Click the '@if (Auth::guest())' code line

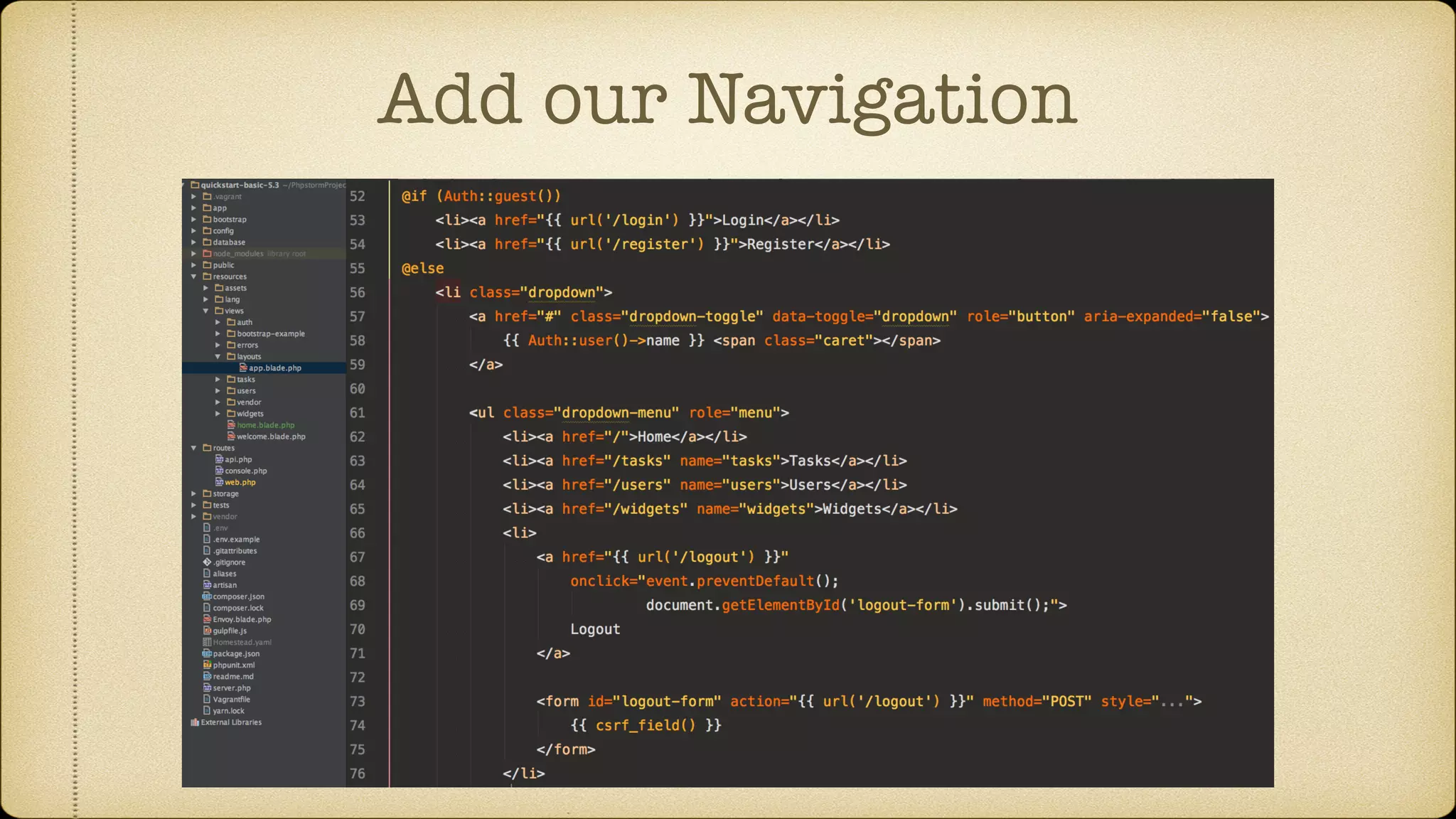(x=481, y=196)
